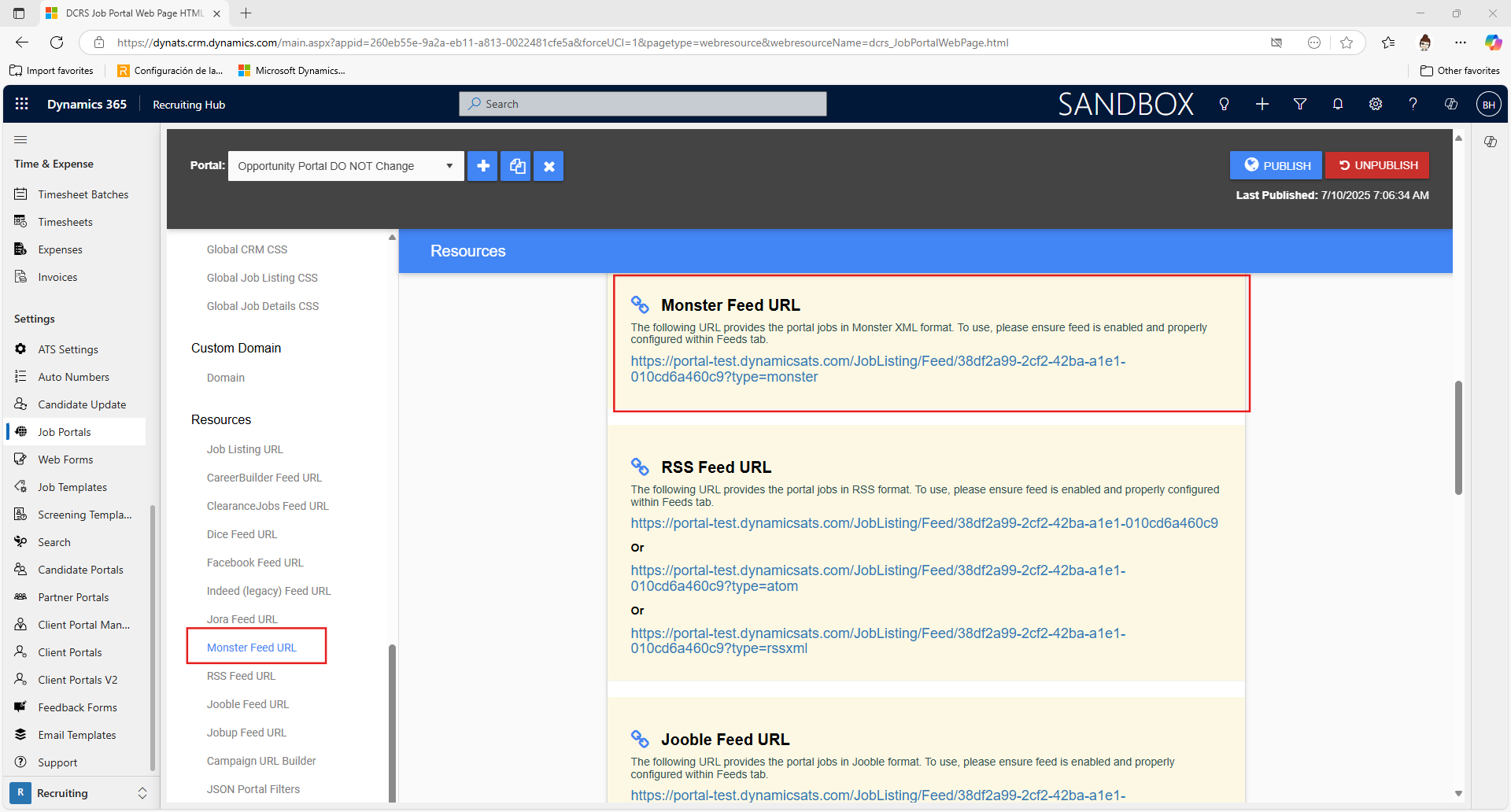Image resolution: width=1511 pixels, height=812 pixels.
Task: Open Invoices in the sidebar
Action: point(57,277)
